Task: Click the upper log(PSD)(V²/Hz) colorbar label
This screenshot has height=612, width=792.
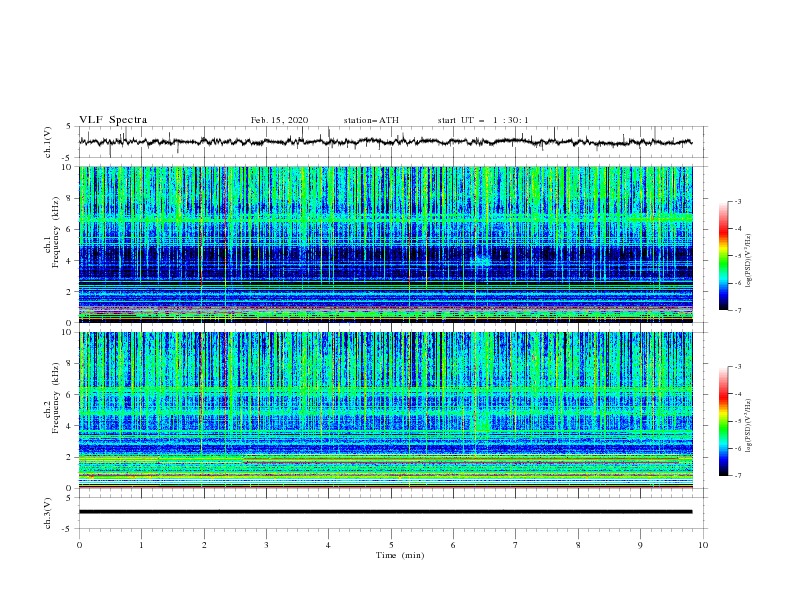Action: click(748, 261)
